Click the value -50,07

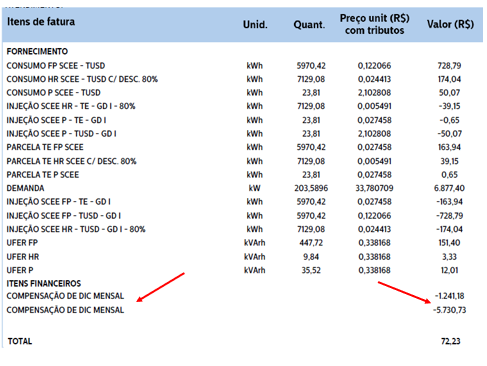tap(449, 134)
